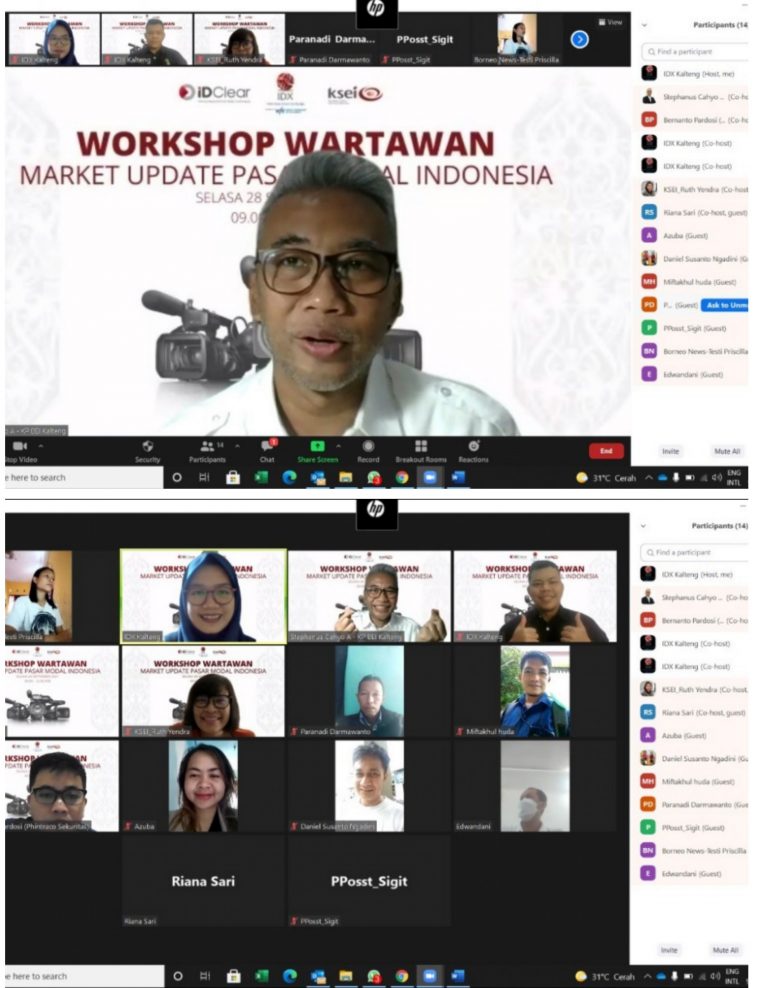Click red End meeting button
Viewport: 768px width, 988px height.
point(606,451)
